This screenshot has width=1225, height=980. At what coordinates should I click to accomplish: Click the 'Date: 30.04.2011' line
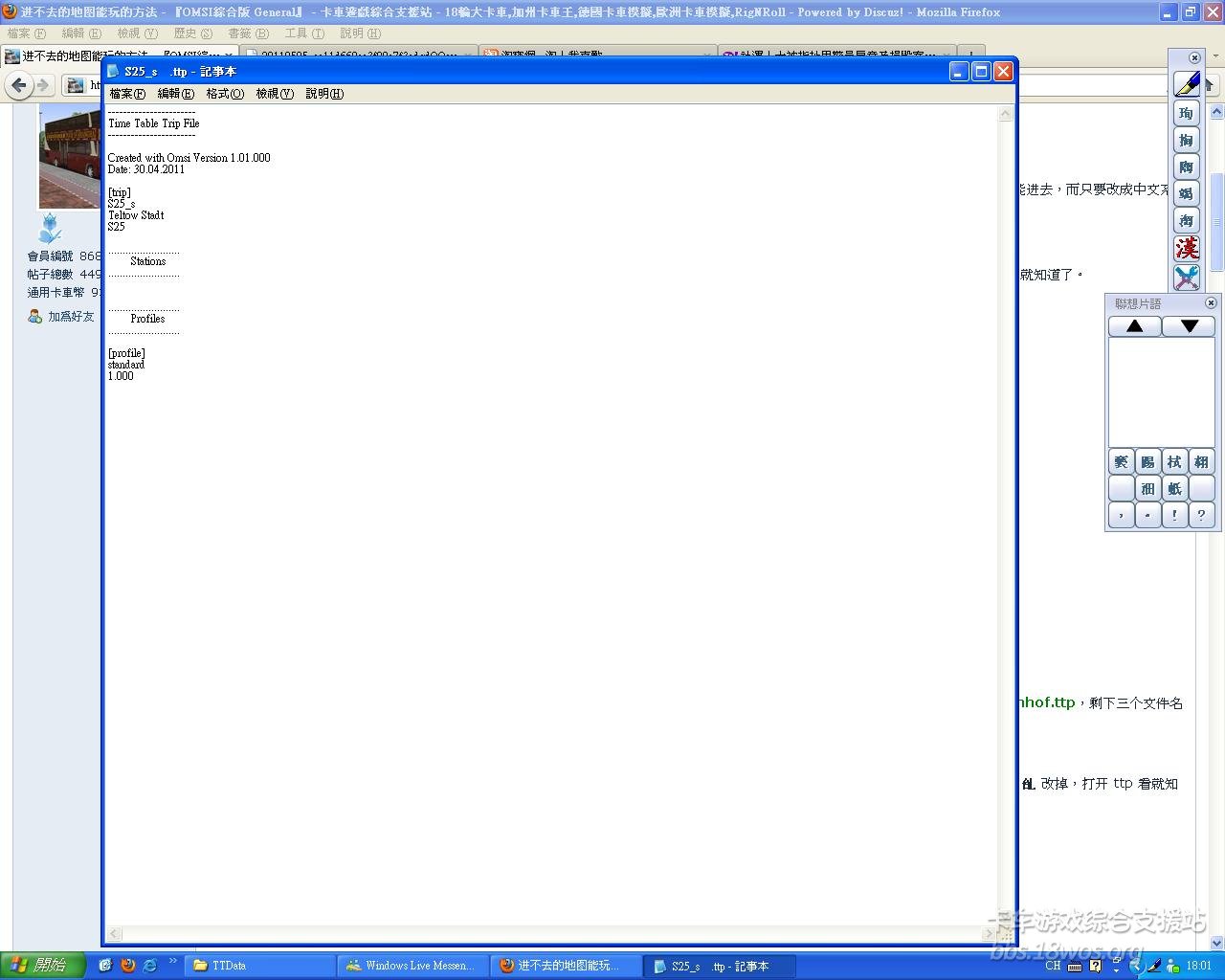point(146,169)
